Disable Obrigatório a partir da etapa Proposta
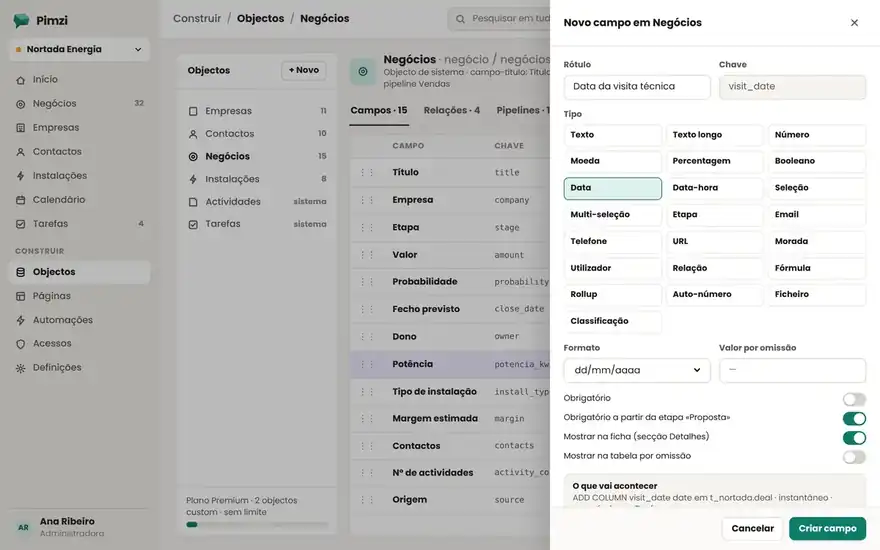 tap(854, 419)
